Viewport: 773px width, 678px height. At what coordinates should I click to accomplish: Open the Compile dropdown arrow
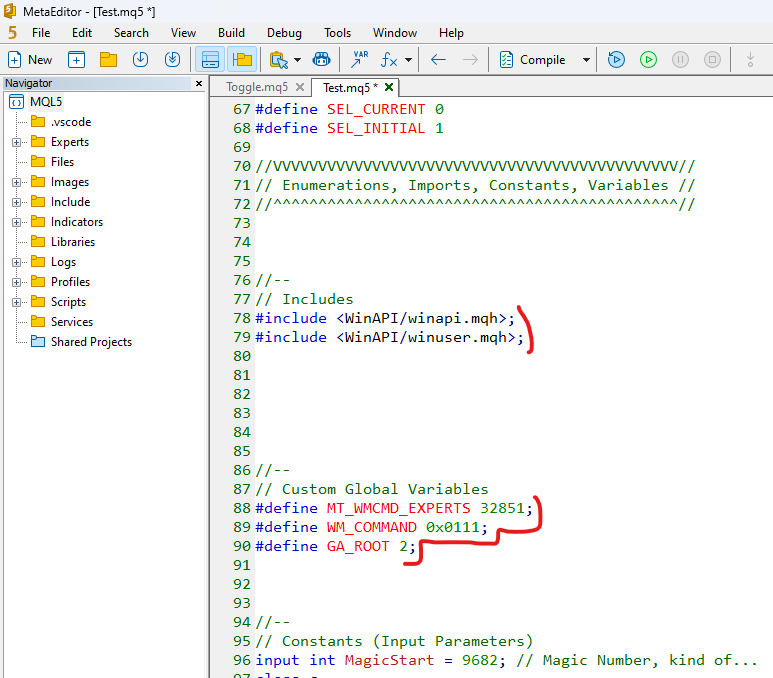(586, 60)
